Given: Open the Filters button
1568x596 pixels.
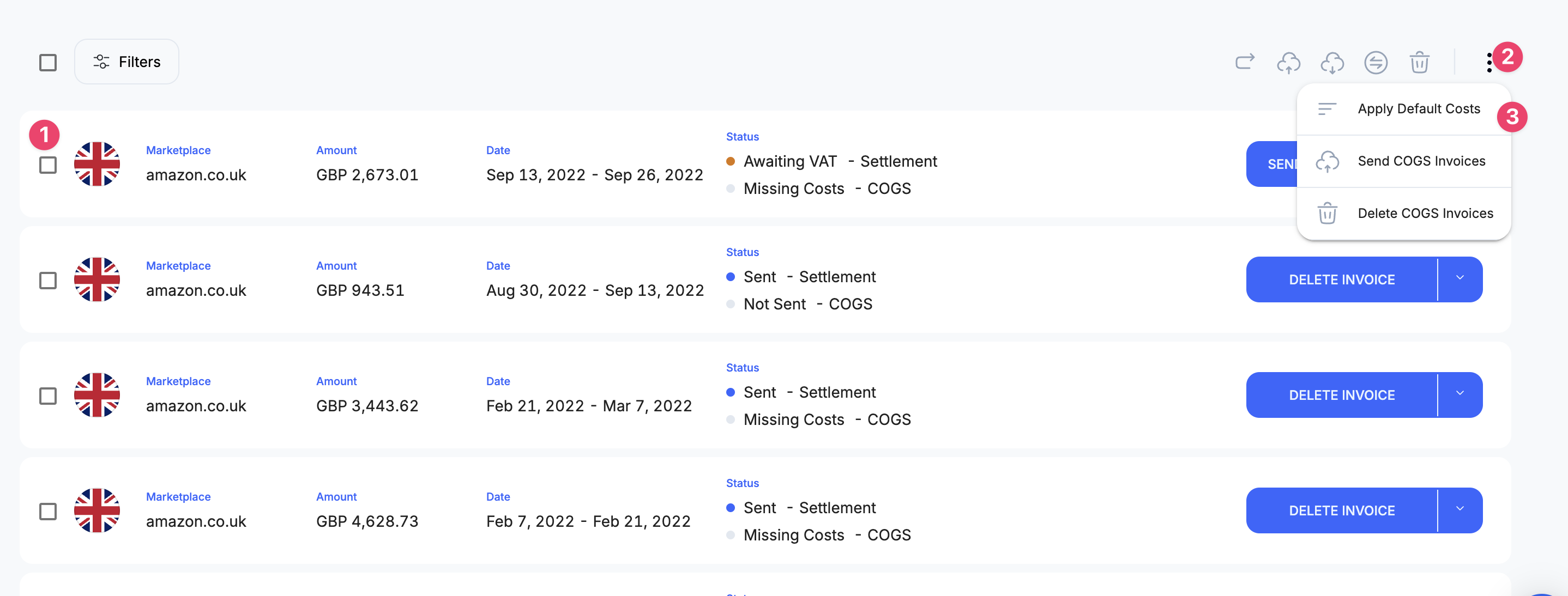Looking at the screenshot, I should (x=126, y=62).
